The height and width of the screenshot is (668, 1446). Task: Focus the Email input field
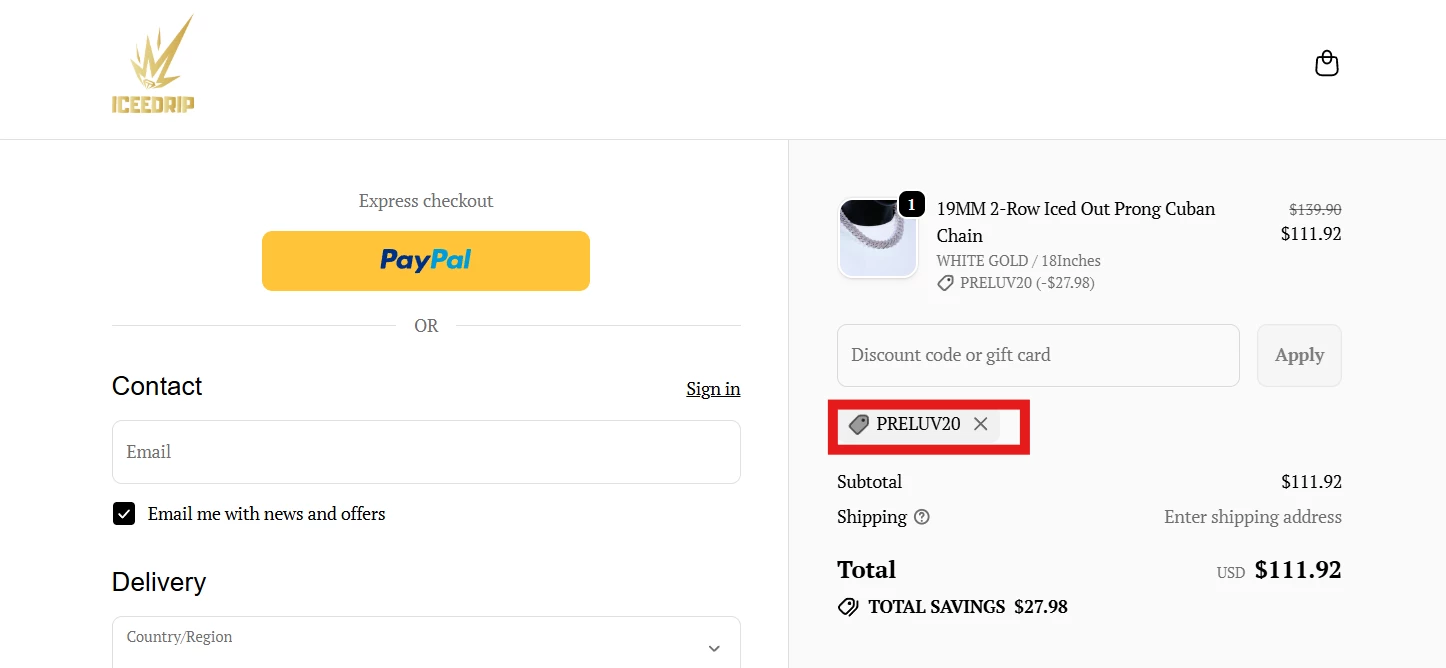[x=426, y=452]
